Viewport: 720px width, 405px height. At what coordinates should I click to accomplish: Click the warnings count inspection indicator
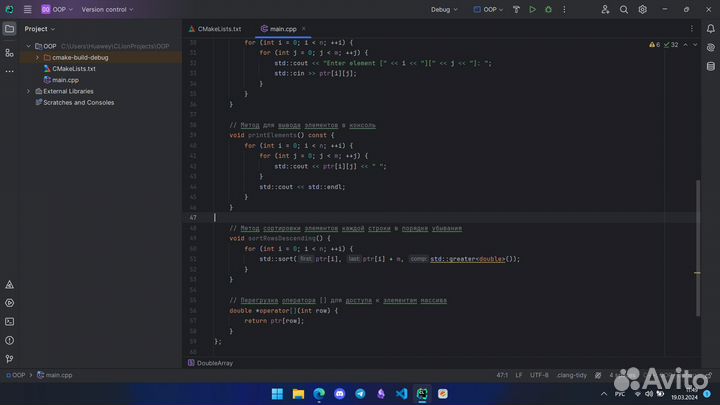654,45
